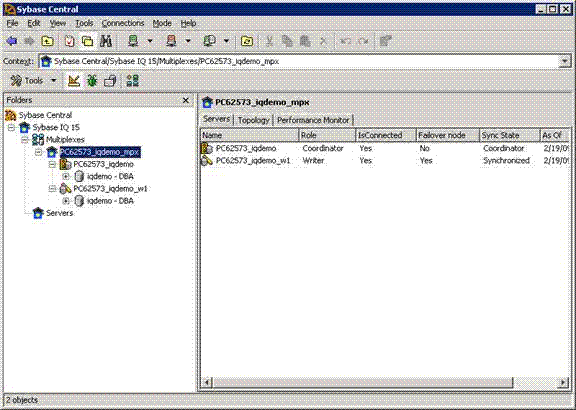Viewport: 576px width, 410px height.
Task: Expand iqdemo - DBA under PC62573_iqdemo
Action: tap(66, 176)
